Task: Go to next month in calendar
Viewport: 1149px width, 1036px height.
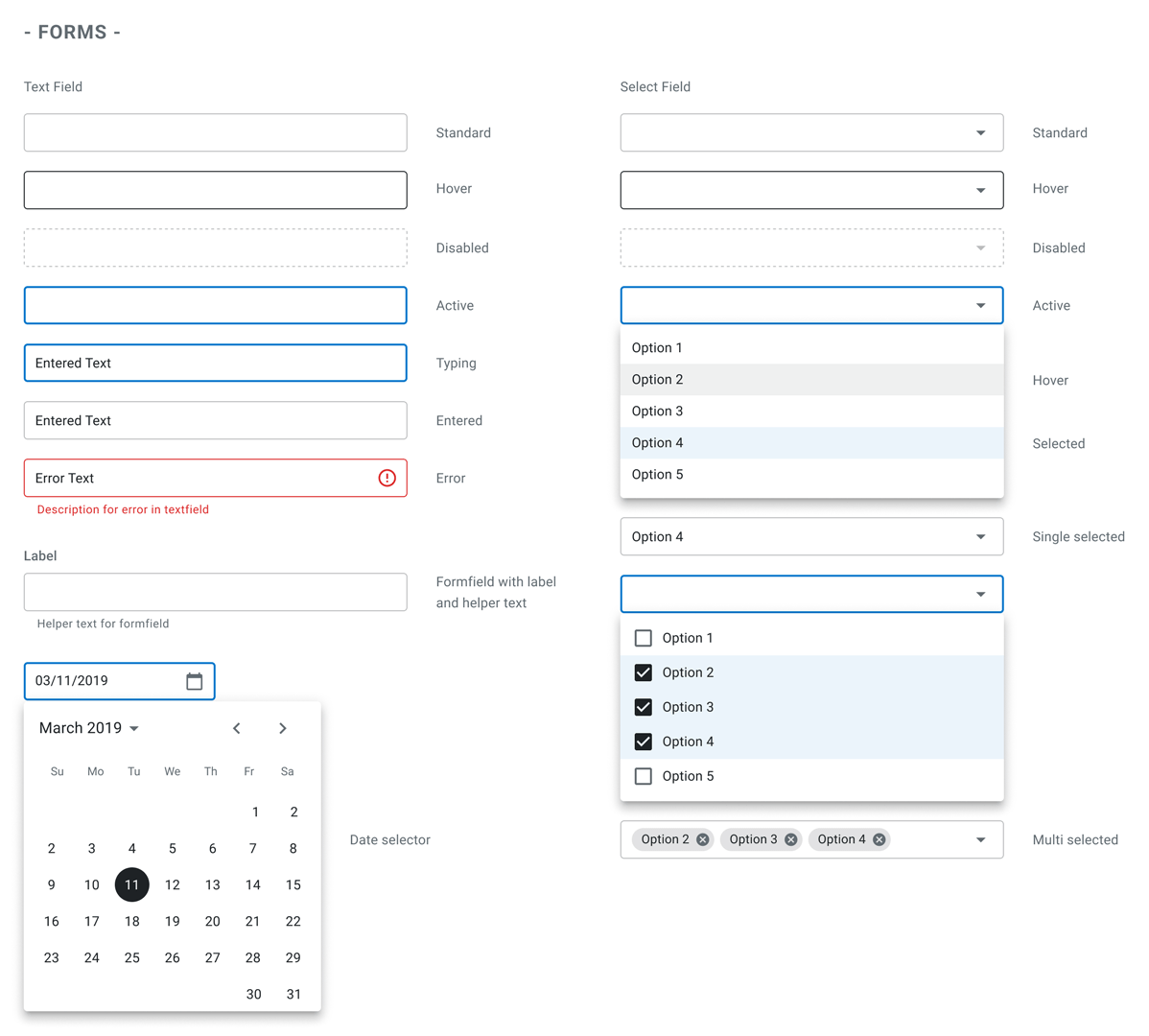Action: pos(283,728)
